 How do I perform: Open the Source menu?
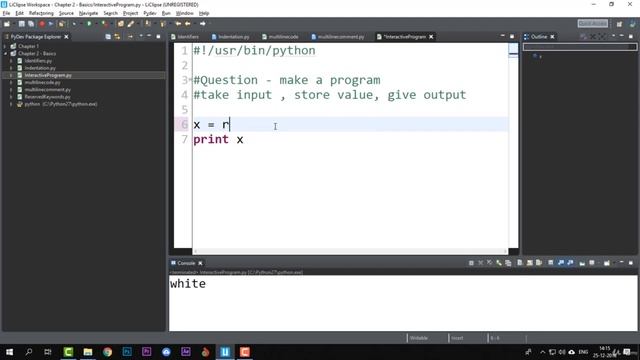pyautogui.click(x=66, y=13)
